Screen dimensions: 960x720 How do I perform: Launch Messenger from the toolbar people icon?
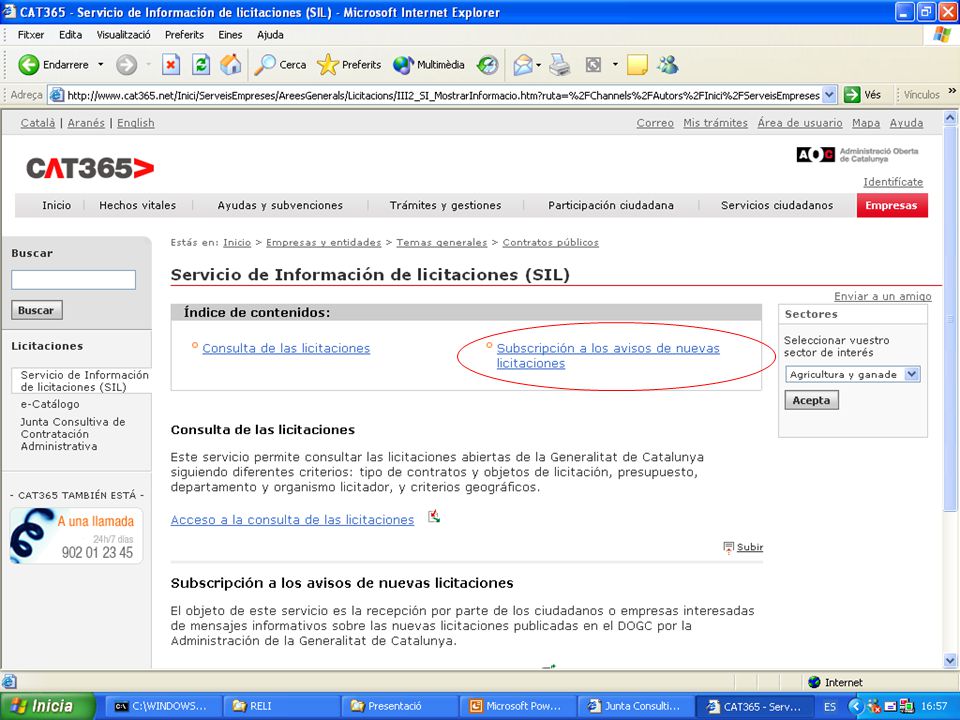(668, 64)
